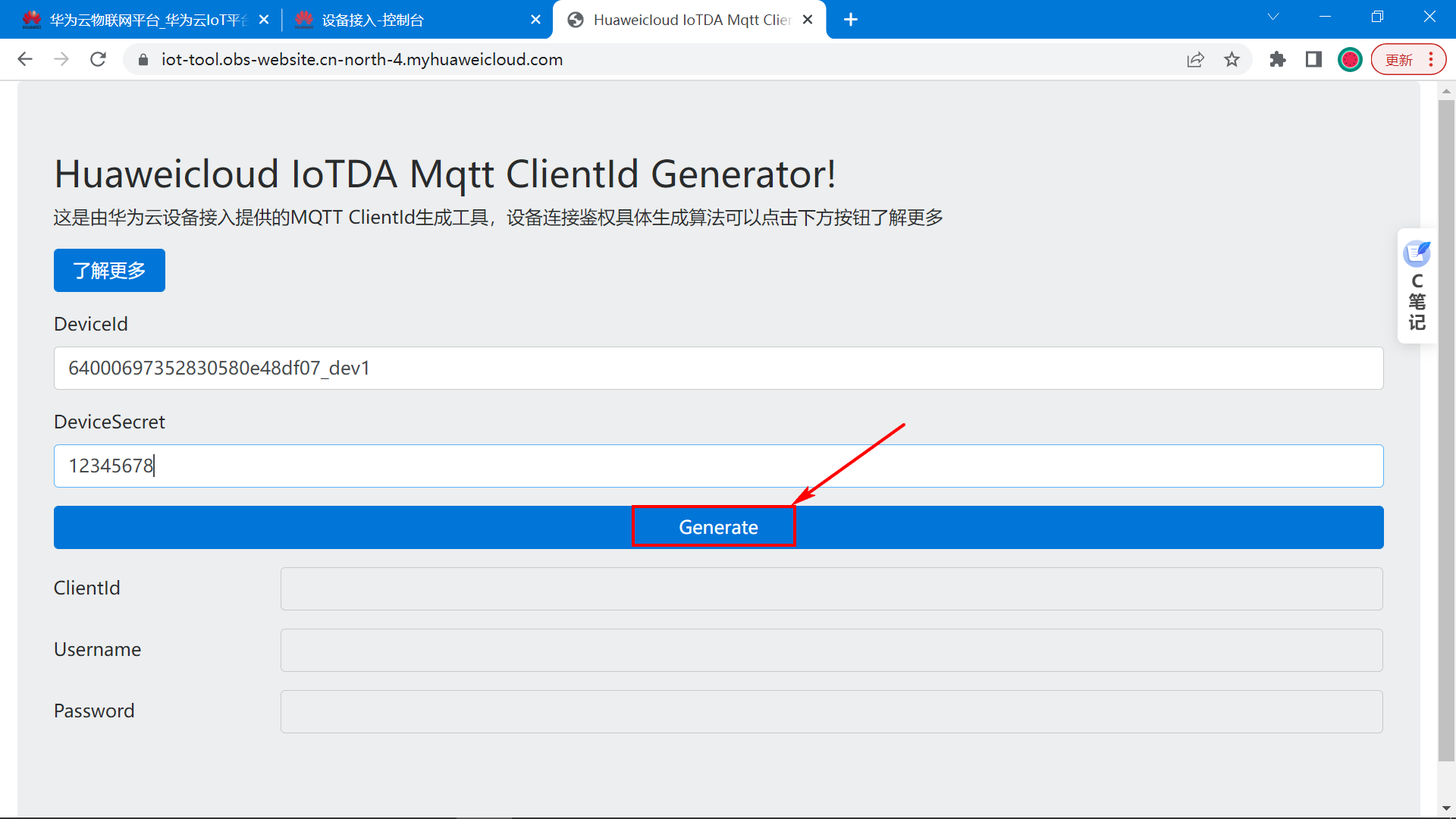Click the 了解更多 button
Image resolution: width=1456 pixels, height=819 pixels.
click(109, 270)
